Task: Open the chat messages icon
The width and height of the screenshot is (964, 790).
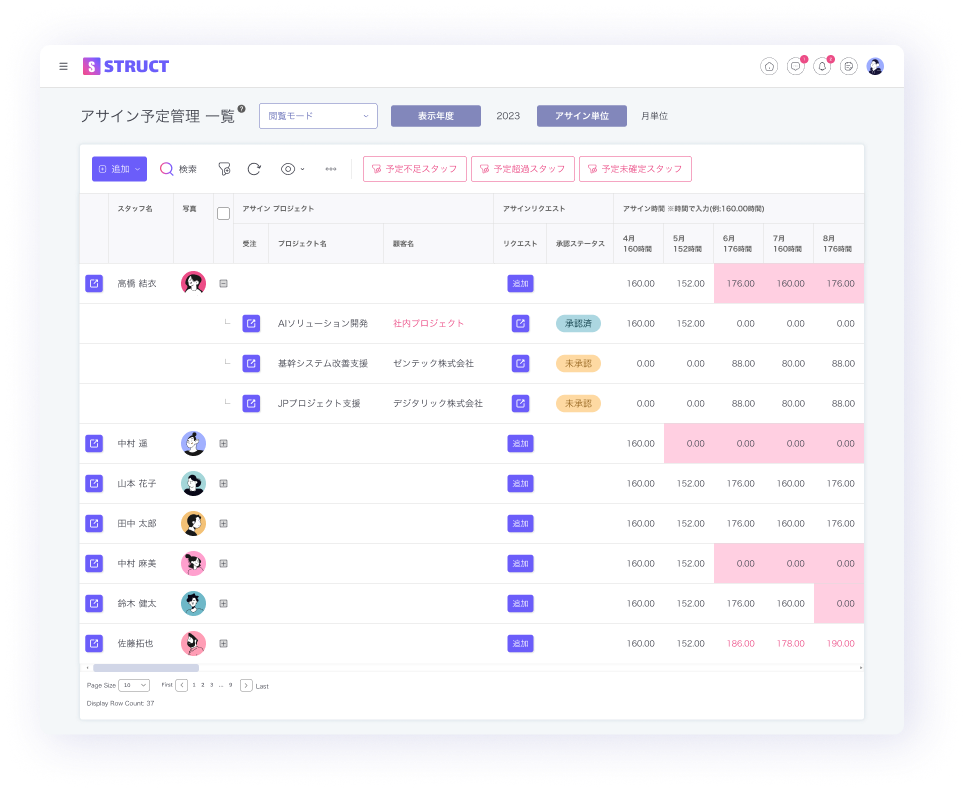Action: [795, 67]
